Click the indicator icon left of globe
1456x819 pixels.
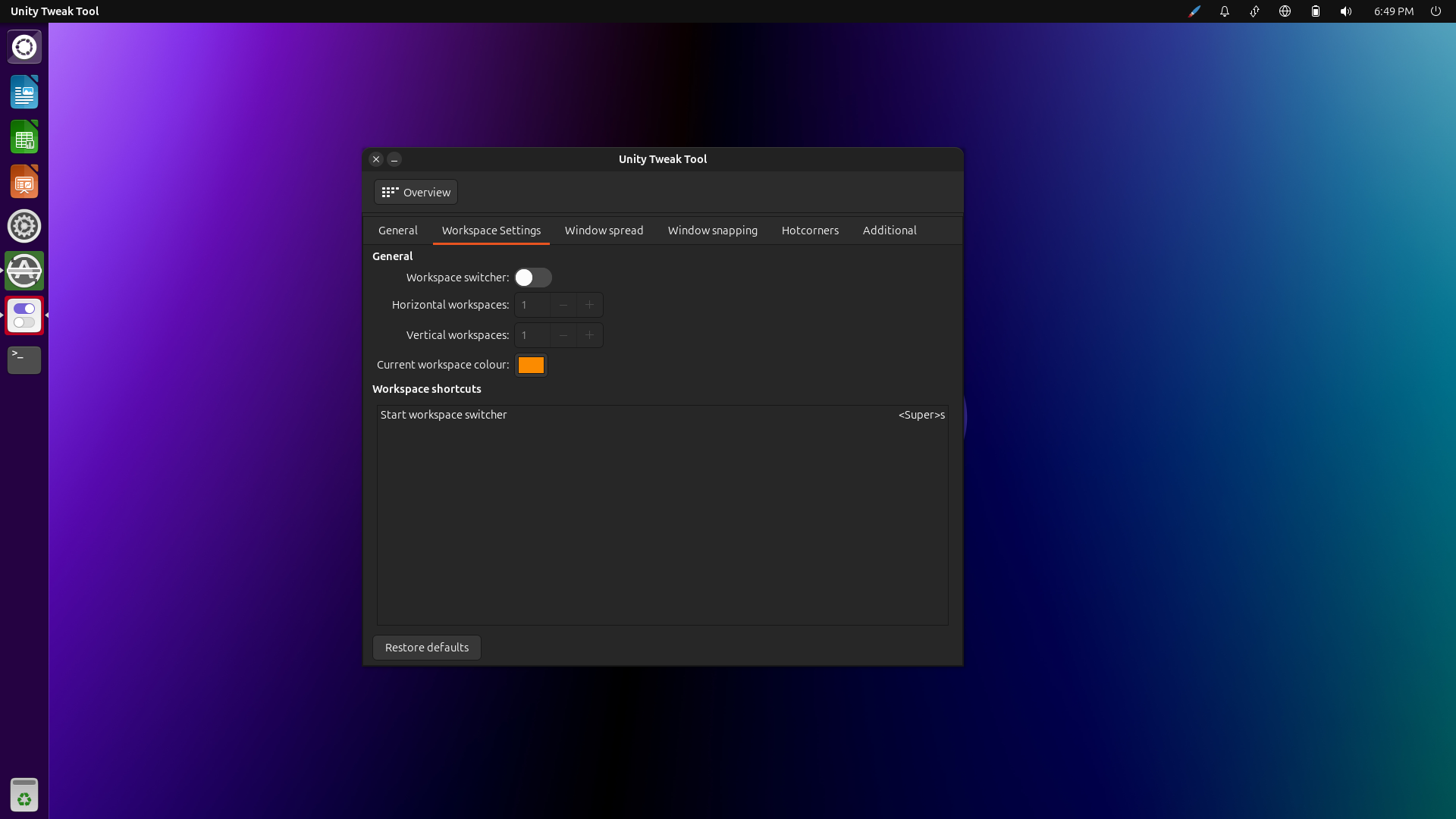pyautogui.click(x=1254, y=11)
